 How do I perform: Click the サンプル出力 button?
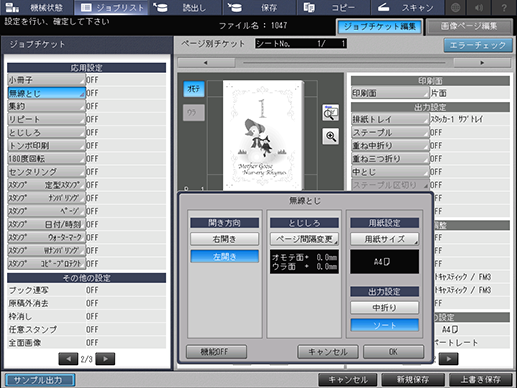tap(40, 380)
